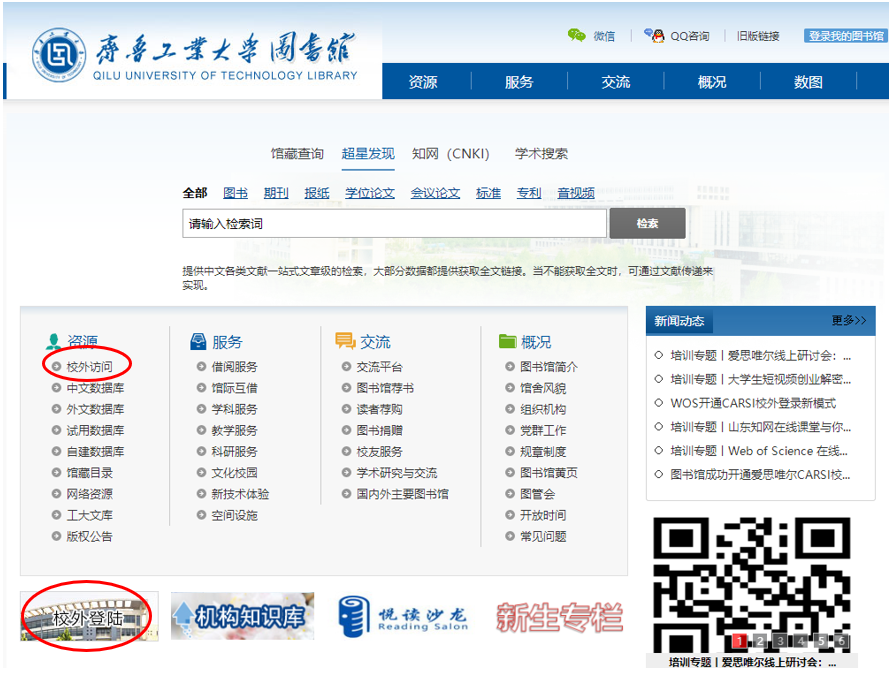Click the 概况 folder icon
The height and width of the screenshot is (677, 892).
pos(507,342)
